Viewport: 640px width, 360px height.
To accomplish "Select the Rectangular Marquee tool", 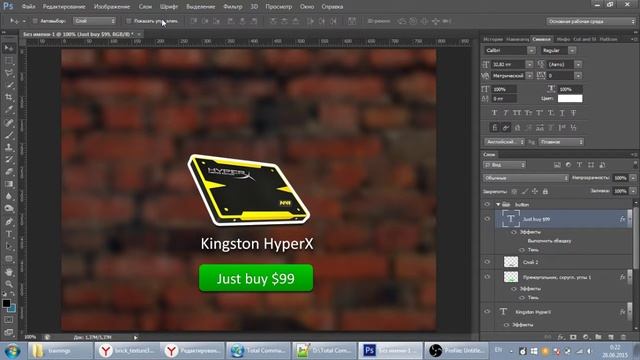I will click(9, 61).
